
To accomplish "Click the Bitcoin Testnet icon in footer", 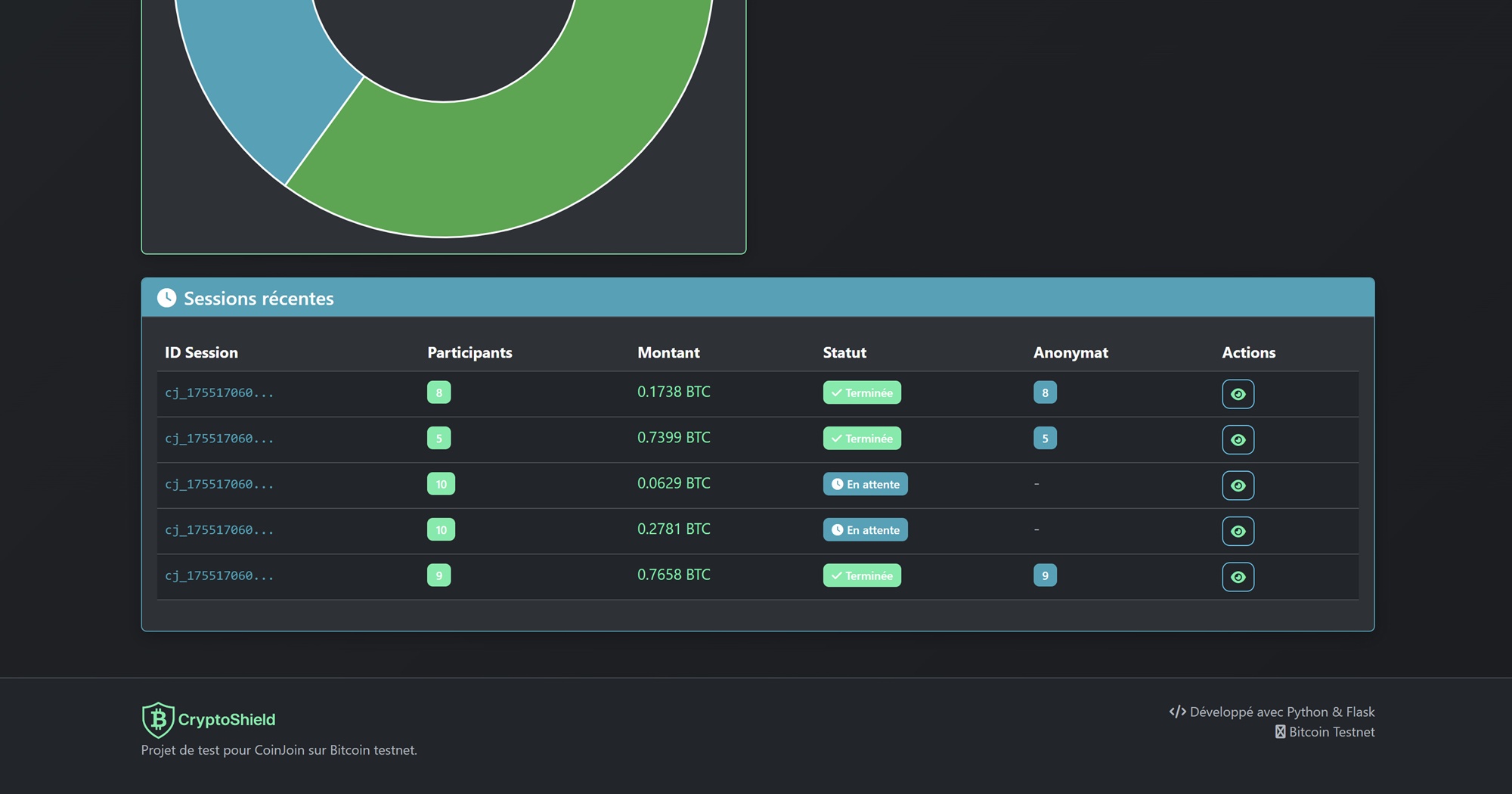I will tap(1280, 732).
